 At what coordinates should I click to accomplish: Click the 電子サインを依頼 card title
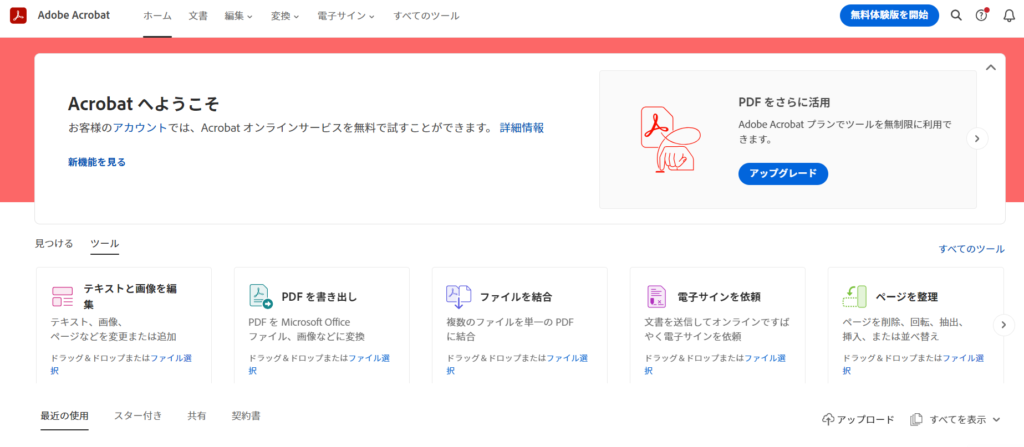(x=719, y=297)
